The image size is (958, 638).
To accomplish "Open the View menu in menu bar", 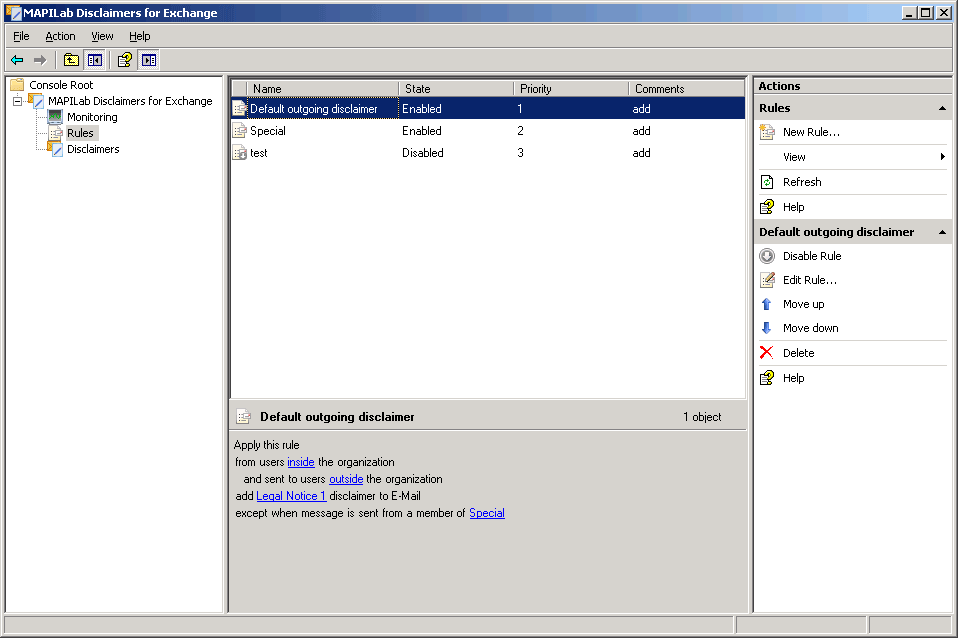I will pos(102,36).
